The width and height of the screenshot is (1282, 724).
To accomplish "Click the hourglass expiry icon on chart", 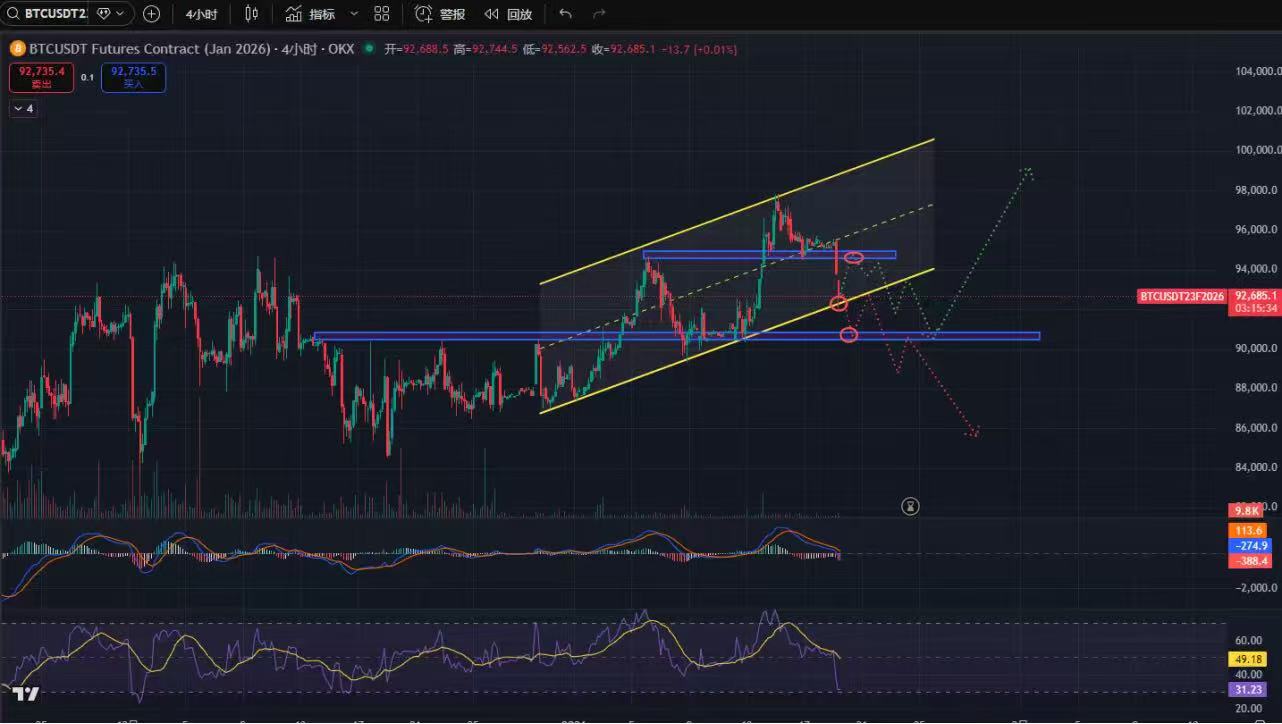I will tap(909, 506).
